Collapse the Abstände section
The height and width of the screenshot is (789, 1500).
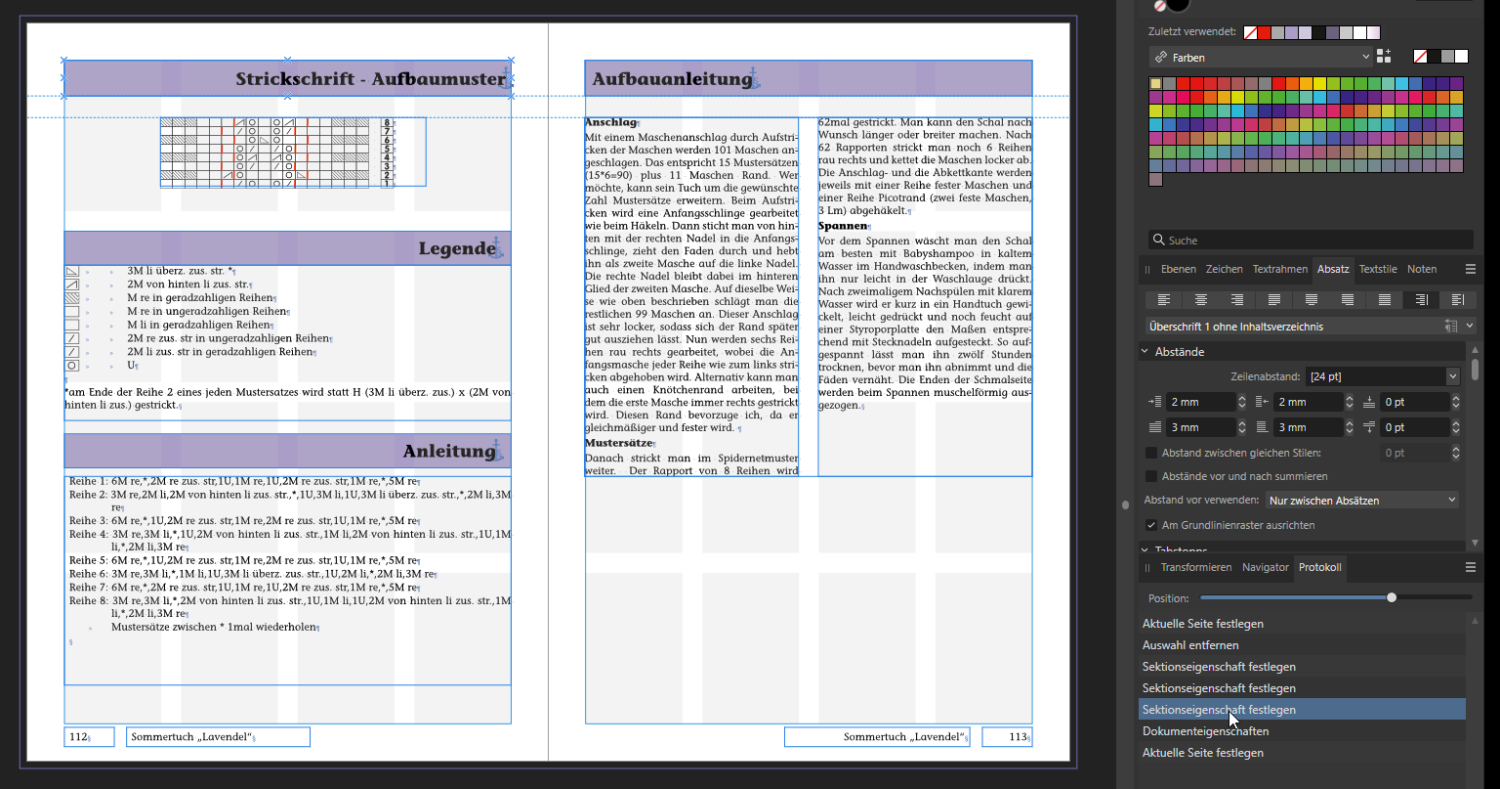coord(1145,352)
